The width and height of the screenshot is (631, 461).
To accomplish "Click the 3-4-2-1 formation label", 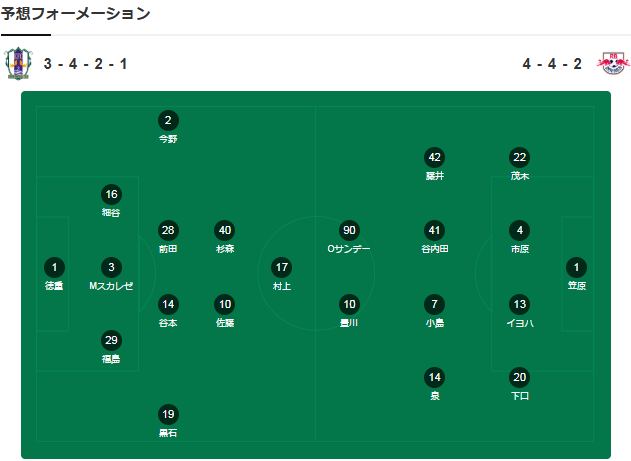I will pyautogui.click(x=85, y=64).
